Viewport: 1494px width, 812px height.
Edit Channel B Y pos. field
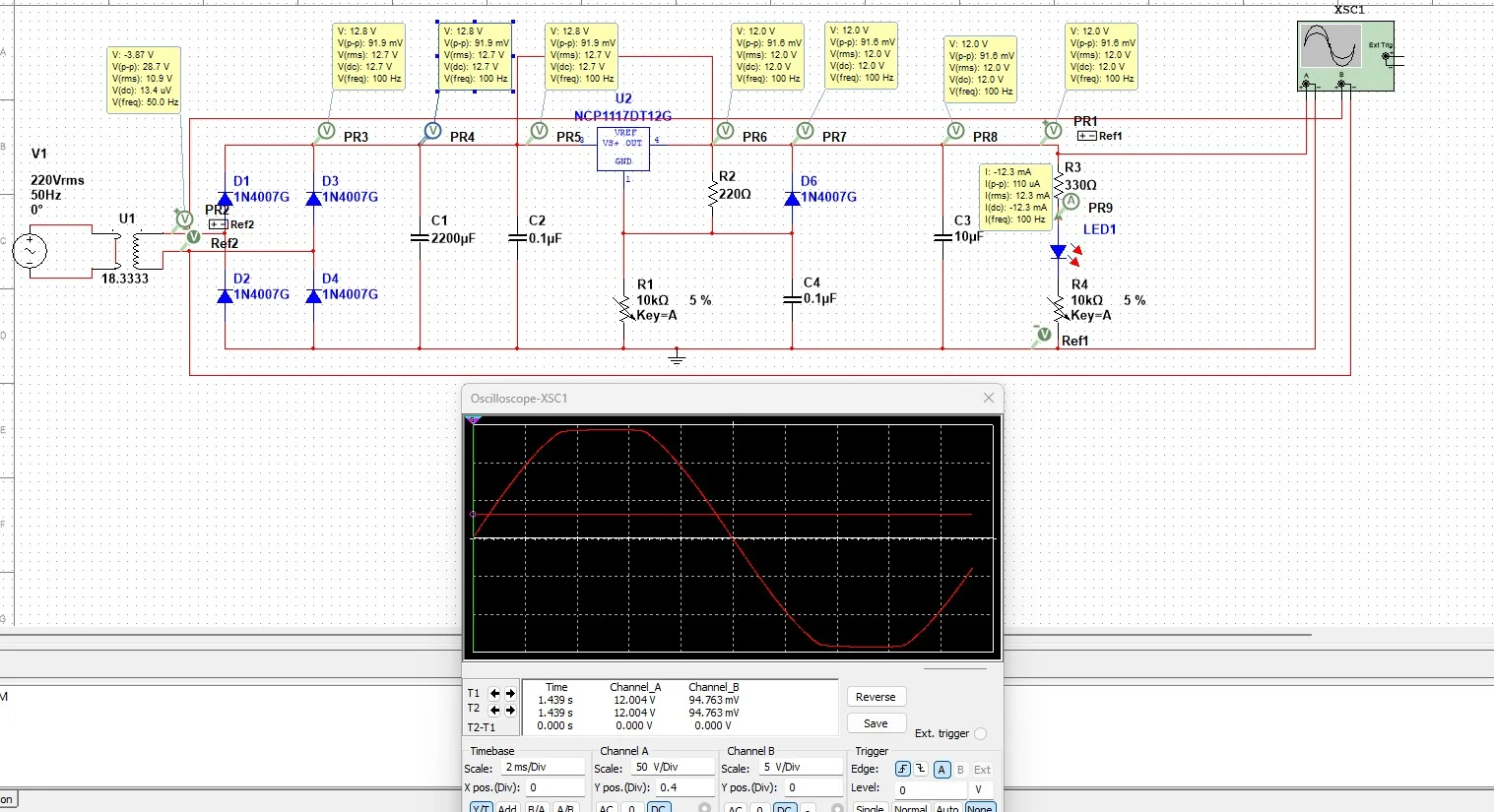[x=812, y=787]
